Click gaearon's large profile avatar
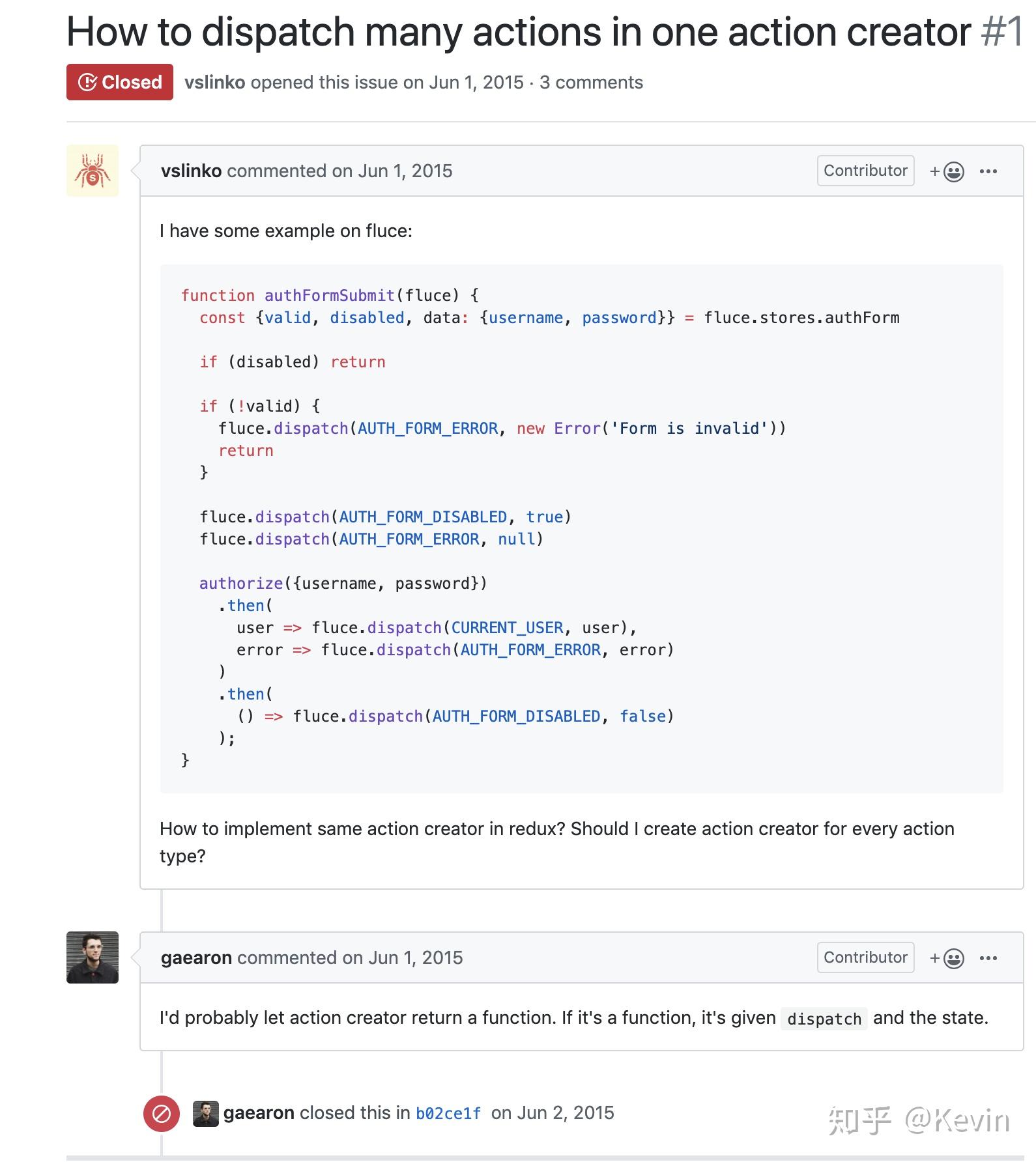The width and height of the screenshot is (1036, 1162). 93,957
